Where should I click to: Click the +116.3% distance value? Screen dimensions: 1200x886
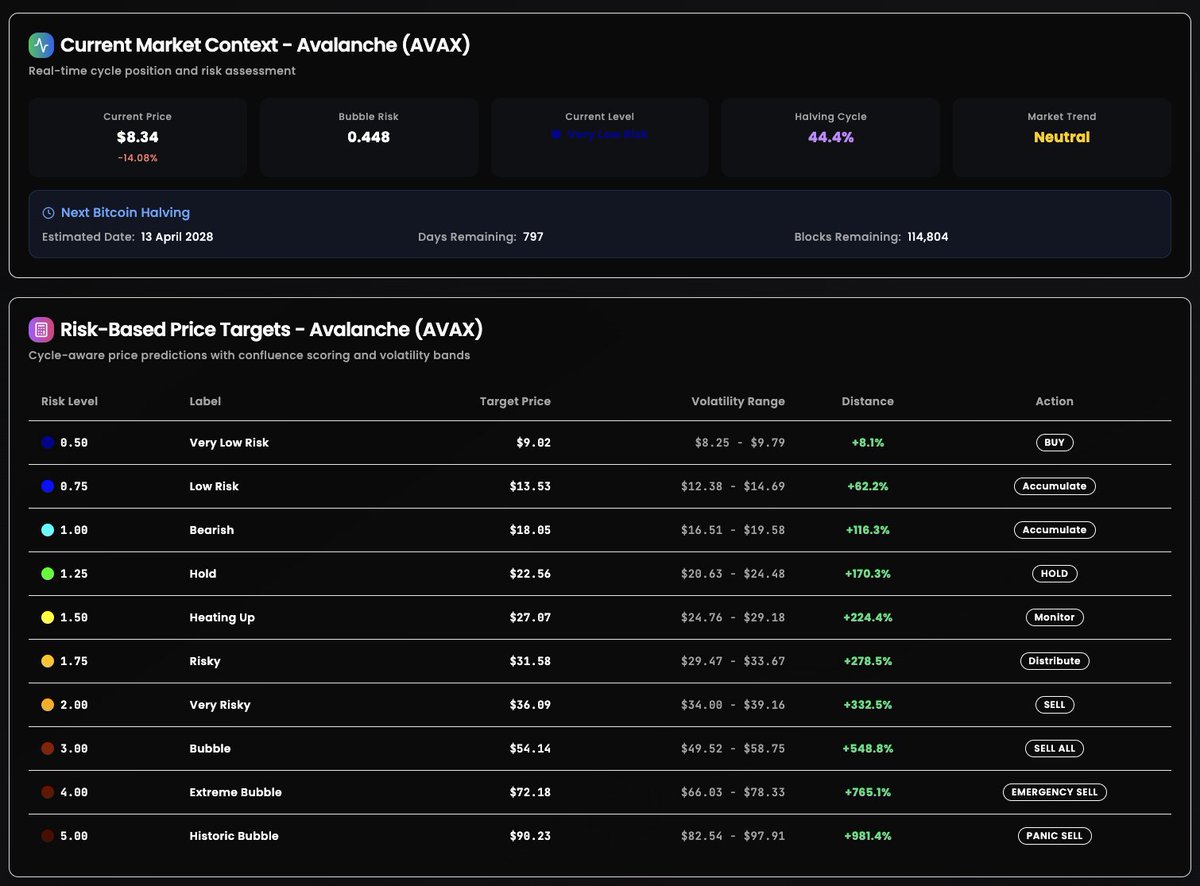tap(868, 530)
